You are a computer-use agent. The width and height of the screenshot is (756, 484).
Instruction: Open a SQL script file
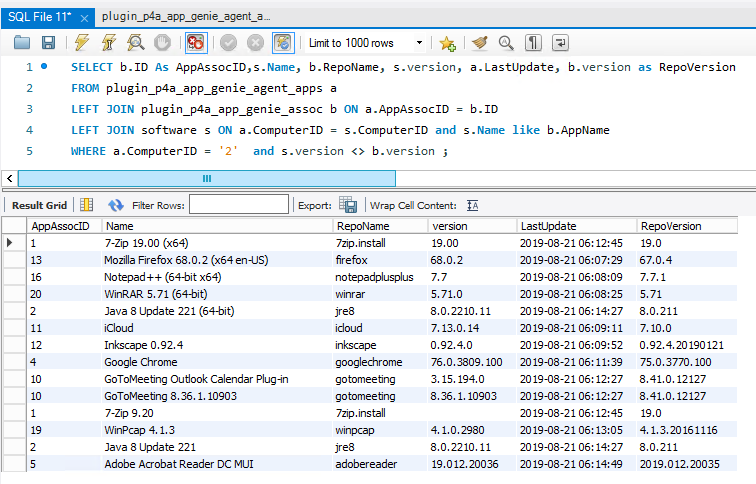pos(22,43)
